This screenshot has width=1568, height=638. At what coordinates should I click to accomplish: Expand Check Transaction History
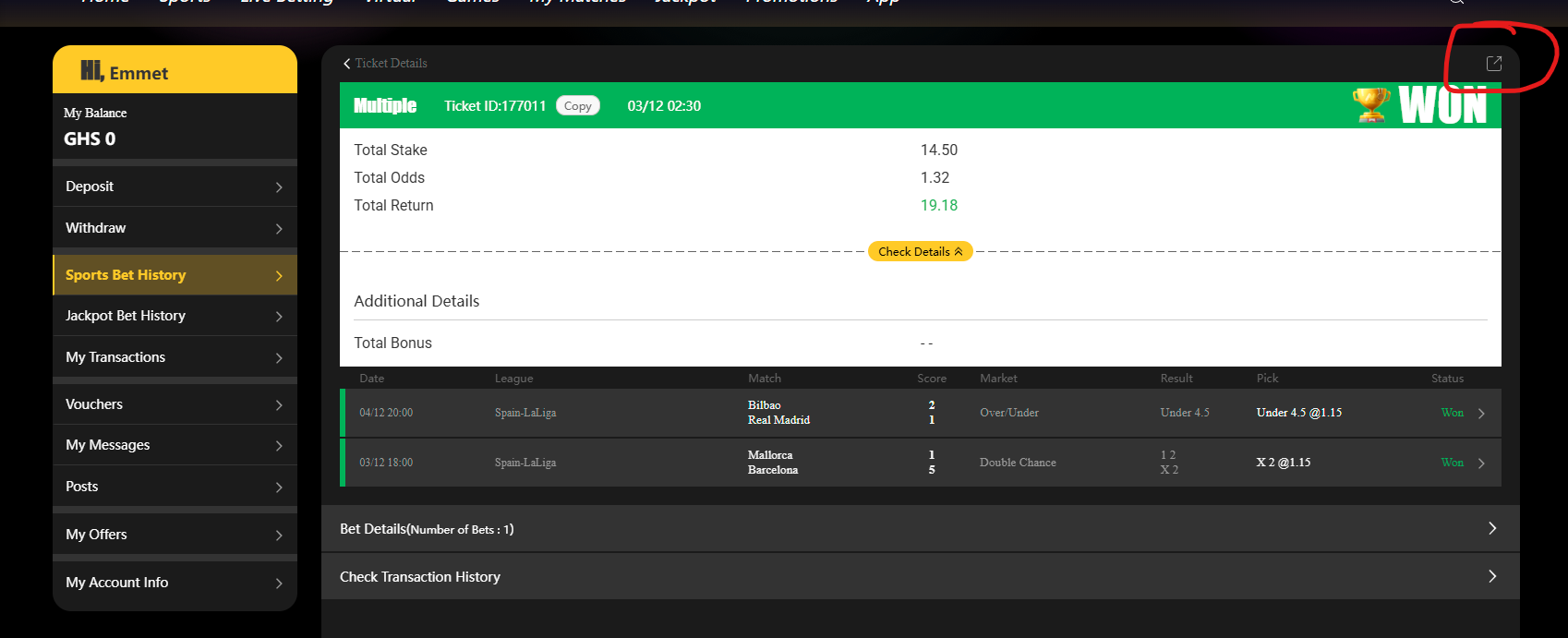tap(1491, 576)
